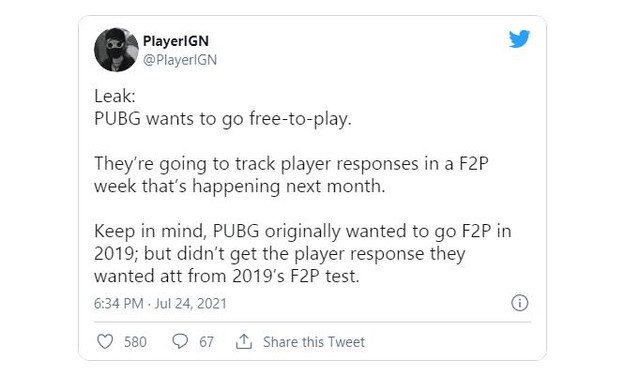
Task: Click the tweet paragraph about F2P week
Action: pyautogui.click(x=291, y=175)
